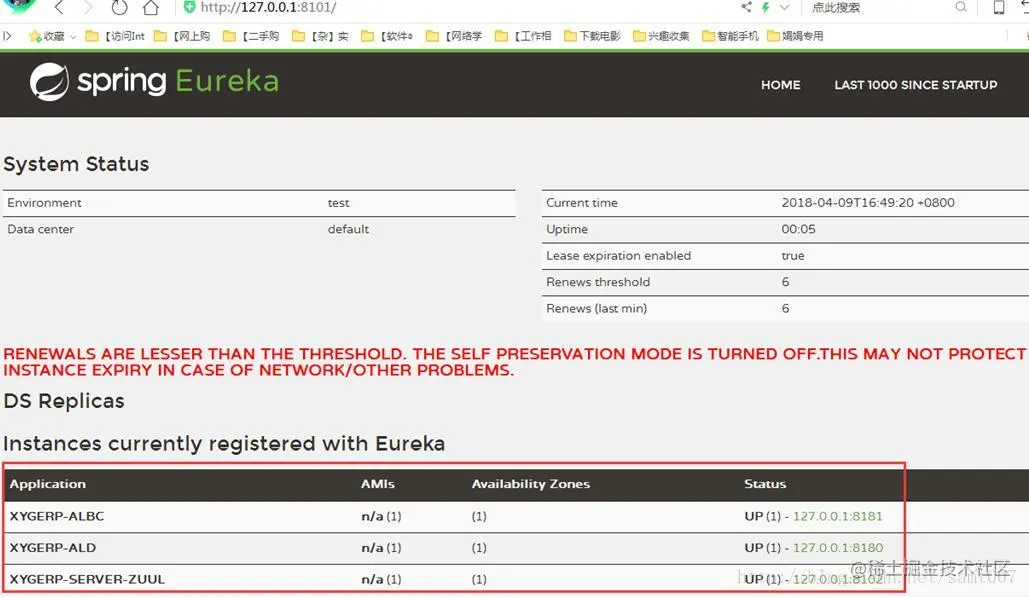Open the 【工作相 bookmark folder
This screenshot has width=1029, height=597.
pyautogui.click(x=523, y=36)
